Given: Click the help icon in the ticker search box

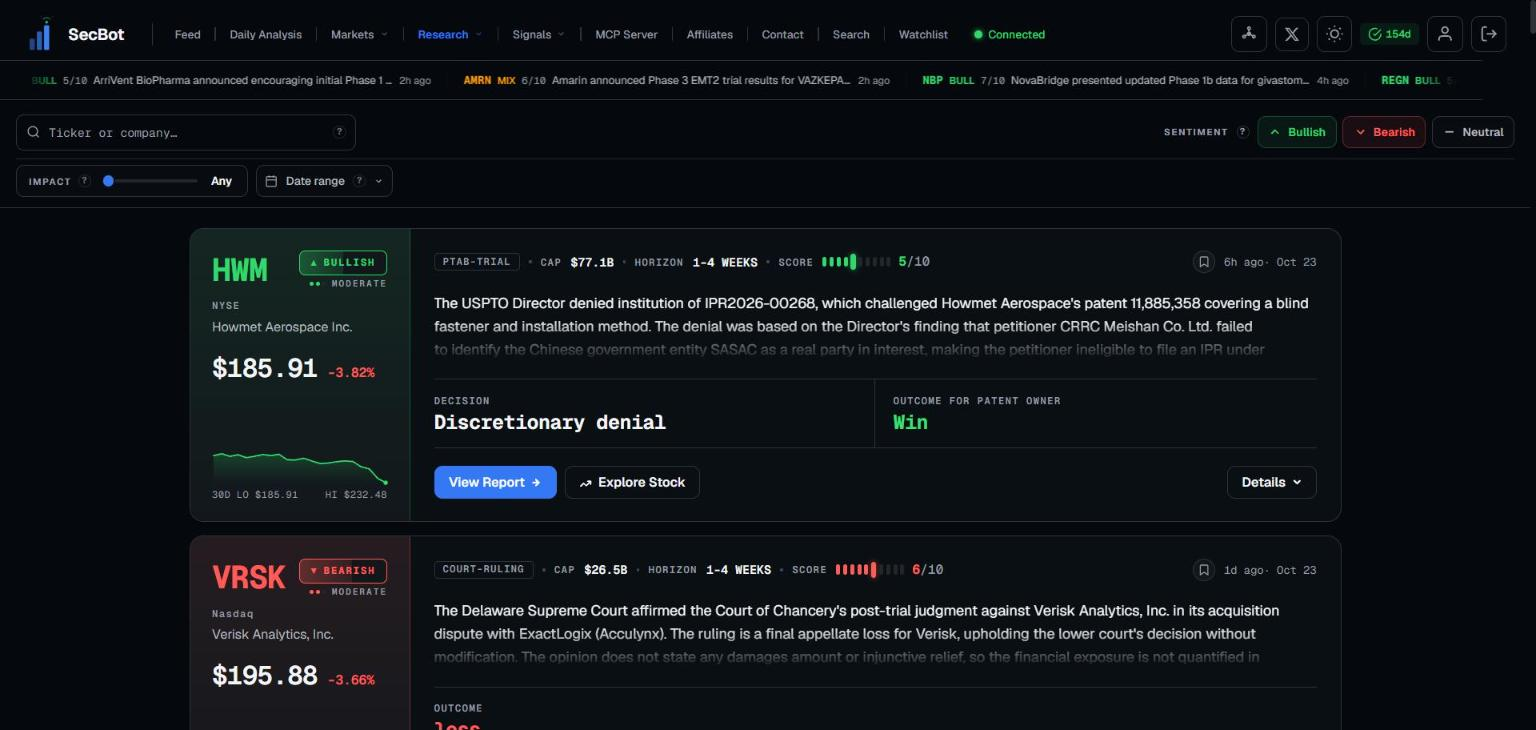Looking at the screenshot, I should click(x=339, y=132).
